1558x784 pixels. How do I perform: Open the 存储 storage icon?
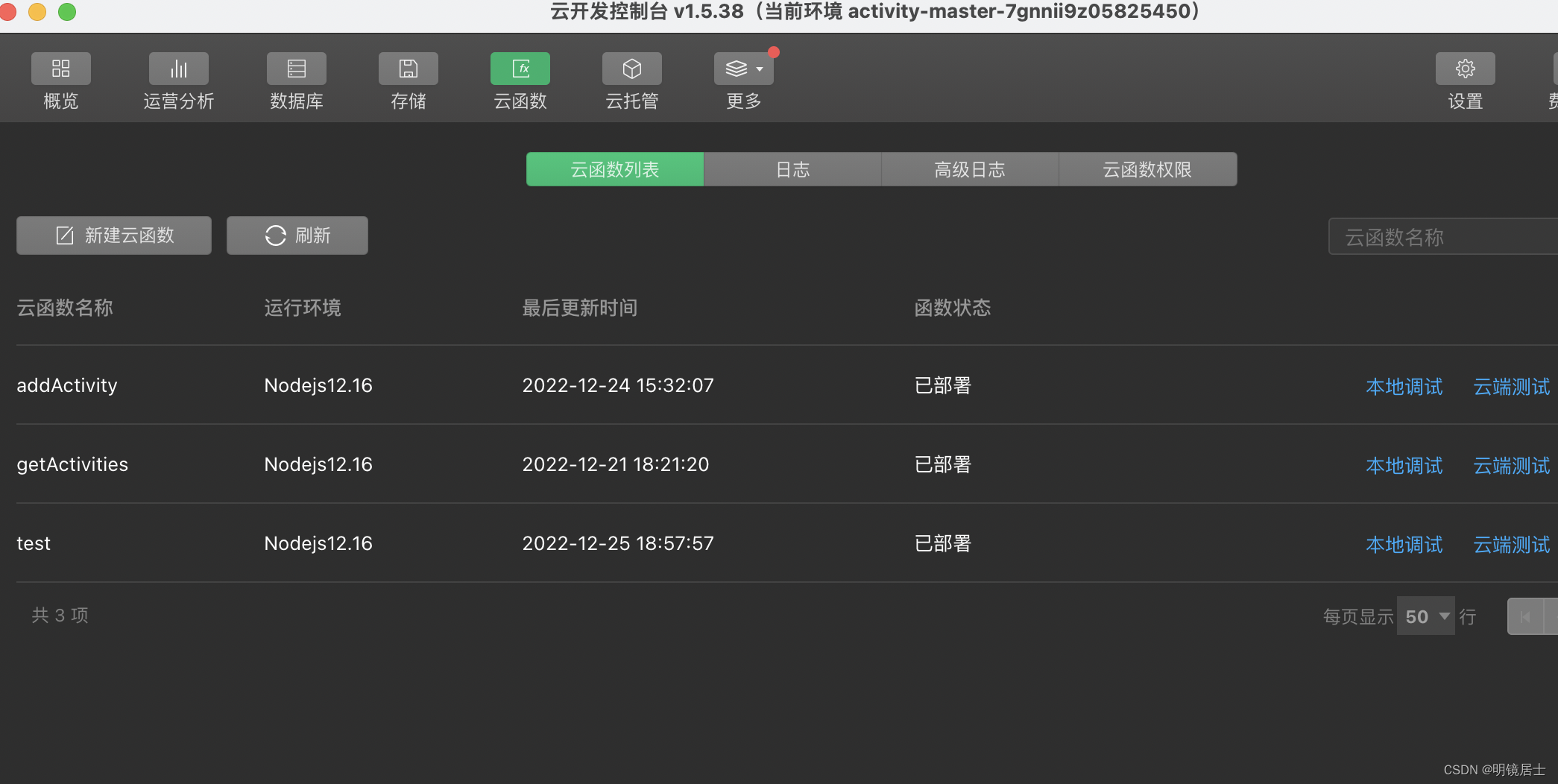tap(409, 69)
